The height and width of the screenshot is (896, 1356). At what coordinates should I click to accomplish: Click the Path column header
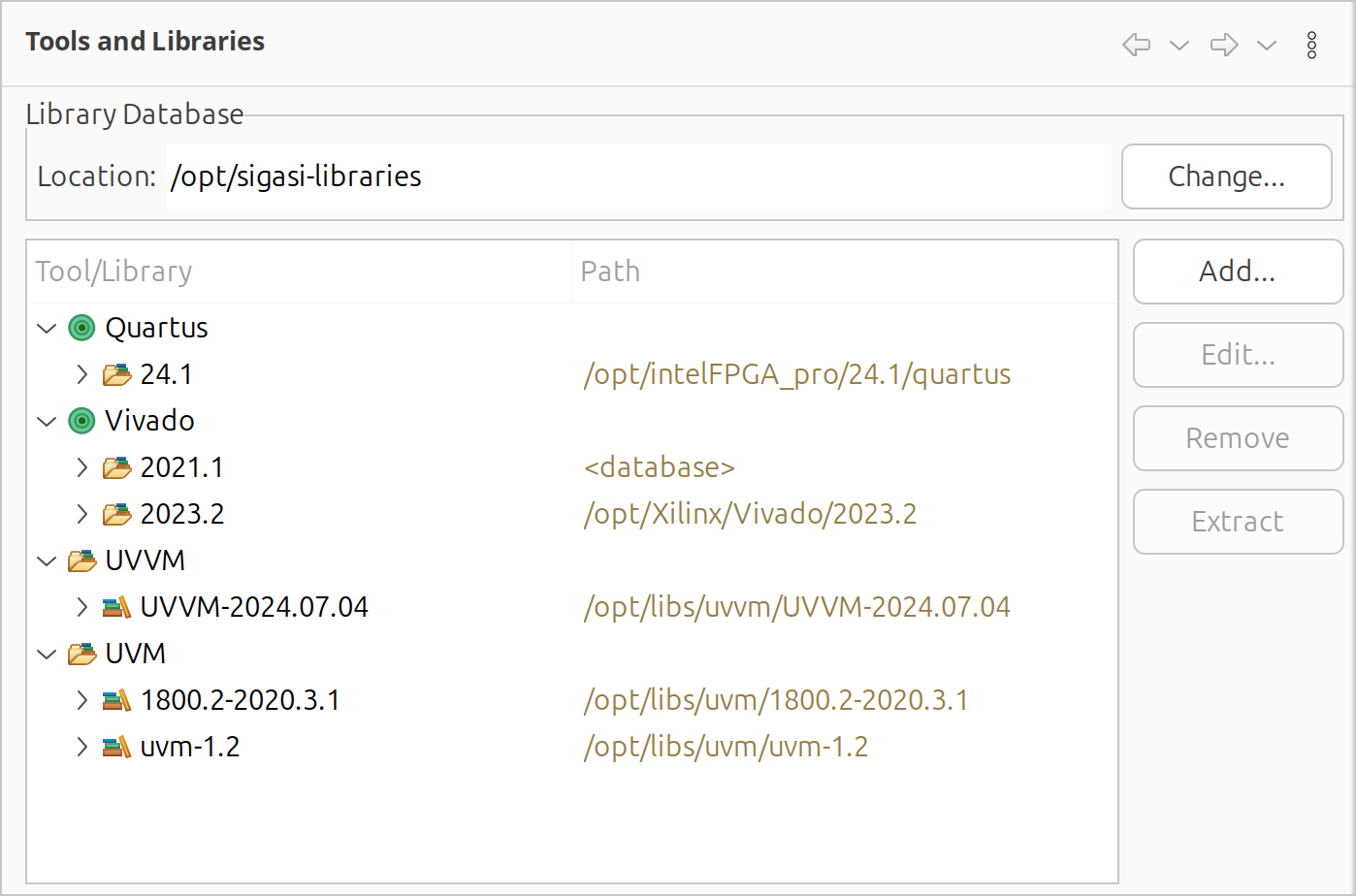pyautogui.click(x=844, y=272)
